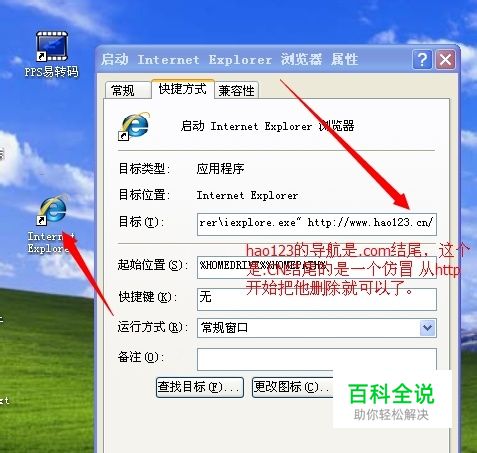Click the 起始位置 start location field
This screenshot has width=477, height=453.
click(317, 267)
